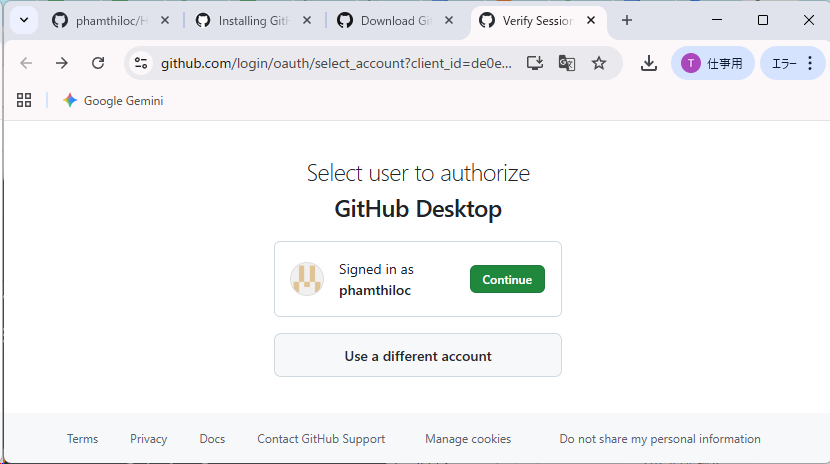Open the 仕事用 profile button

tap(712, 63)
